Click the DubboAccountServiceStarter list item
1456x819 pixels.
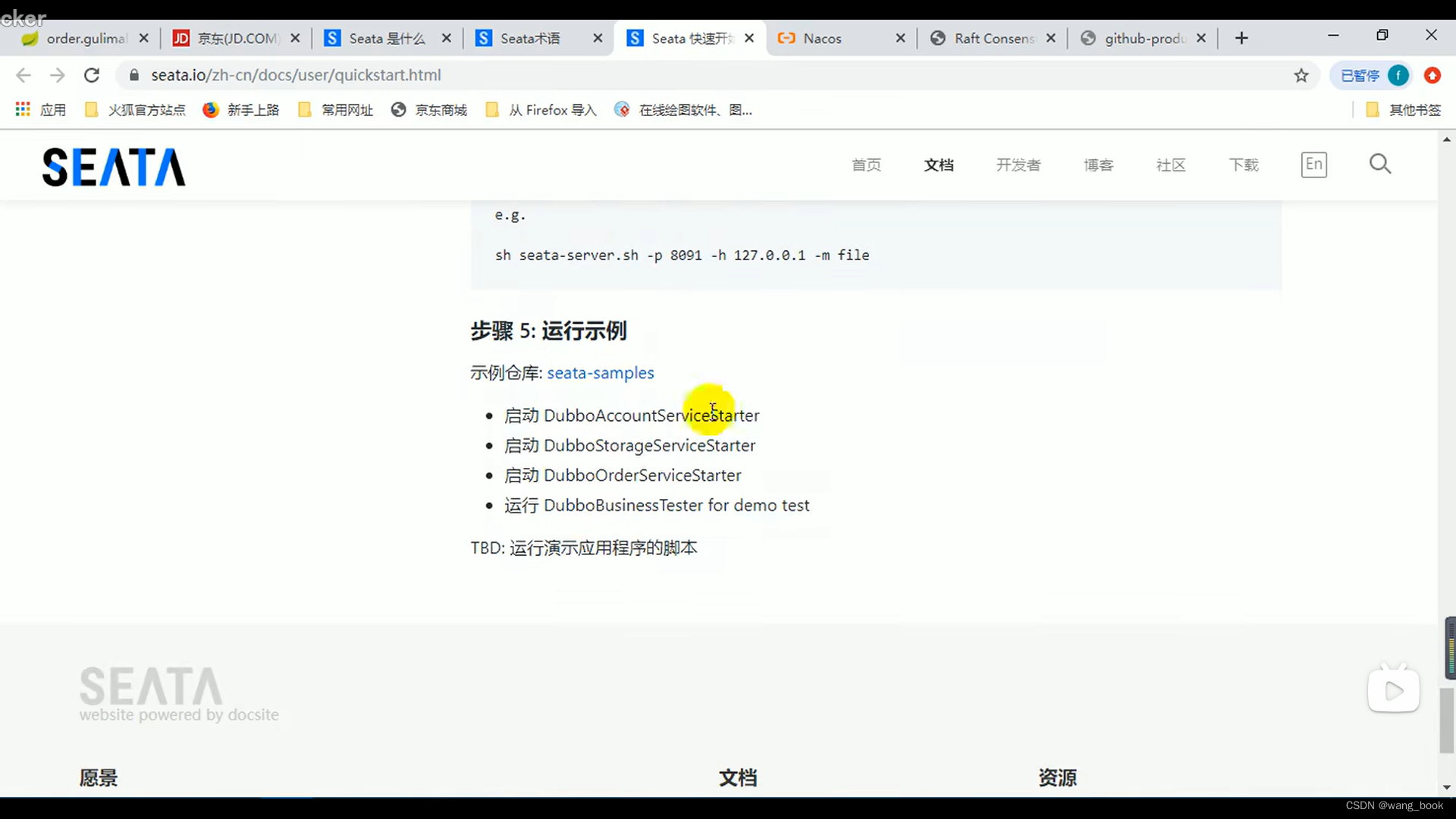(632, 416)
